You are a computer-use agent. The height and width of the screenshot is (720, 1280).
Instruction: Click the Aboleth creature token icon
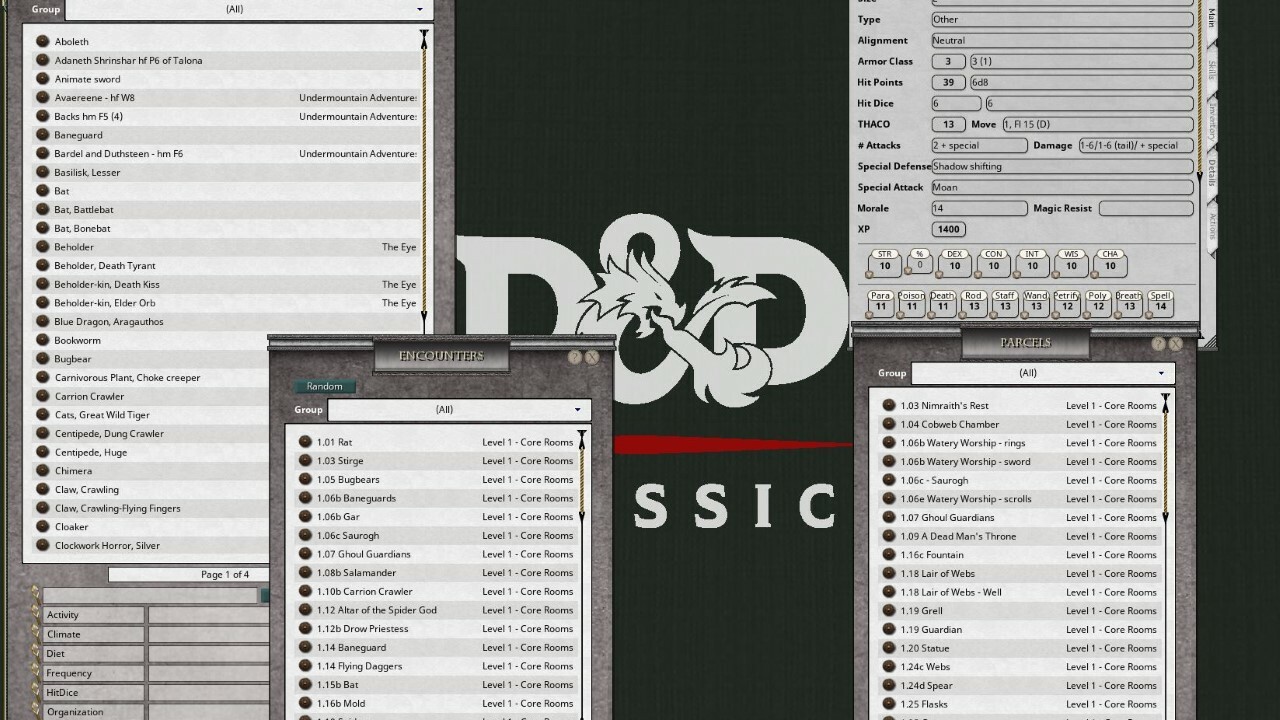coord(42,41)
